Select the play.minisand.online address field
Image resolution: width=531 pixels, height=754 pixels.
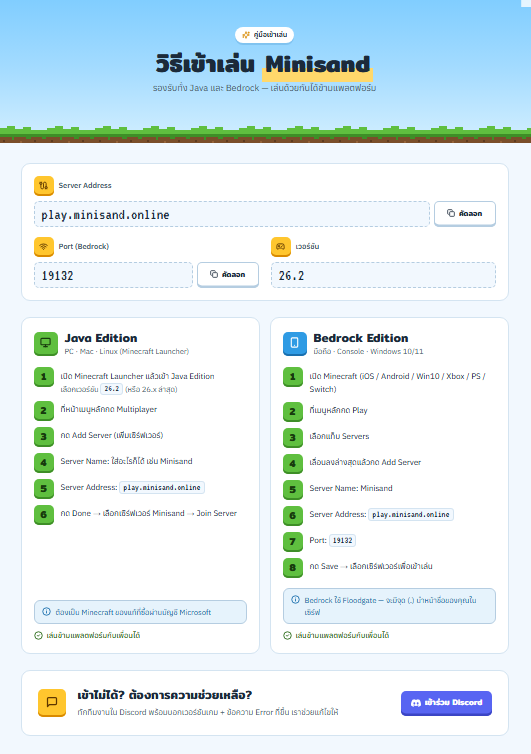(x=232, y=214)
